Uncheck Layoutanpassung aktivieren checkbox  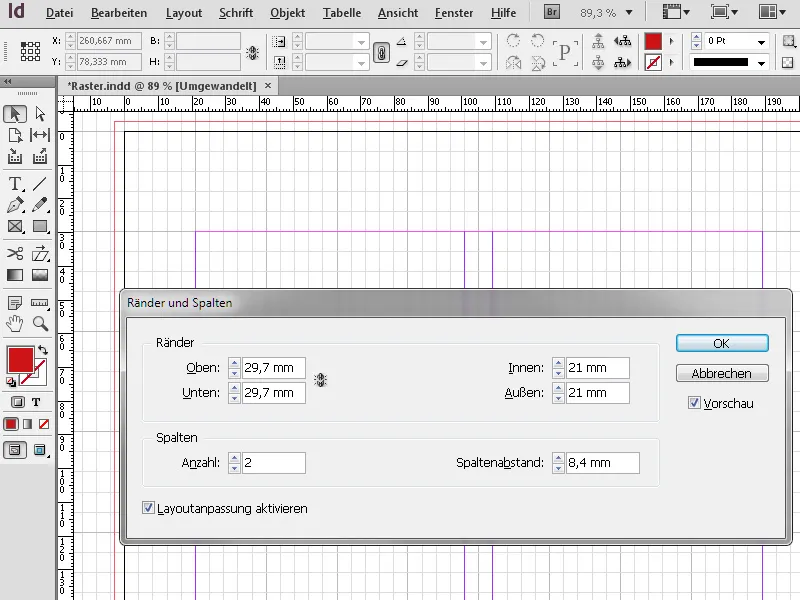[x=148, y=508]
